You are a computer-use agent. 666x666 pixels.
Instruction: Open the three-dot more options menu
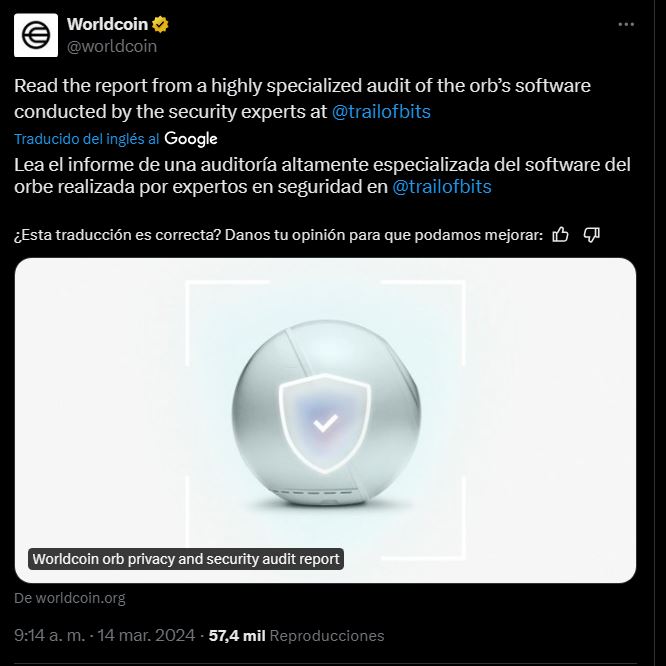click(626, 25)
